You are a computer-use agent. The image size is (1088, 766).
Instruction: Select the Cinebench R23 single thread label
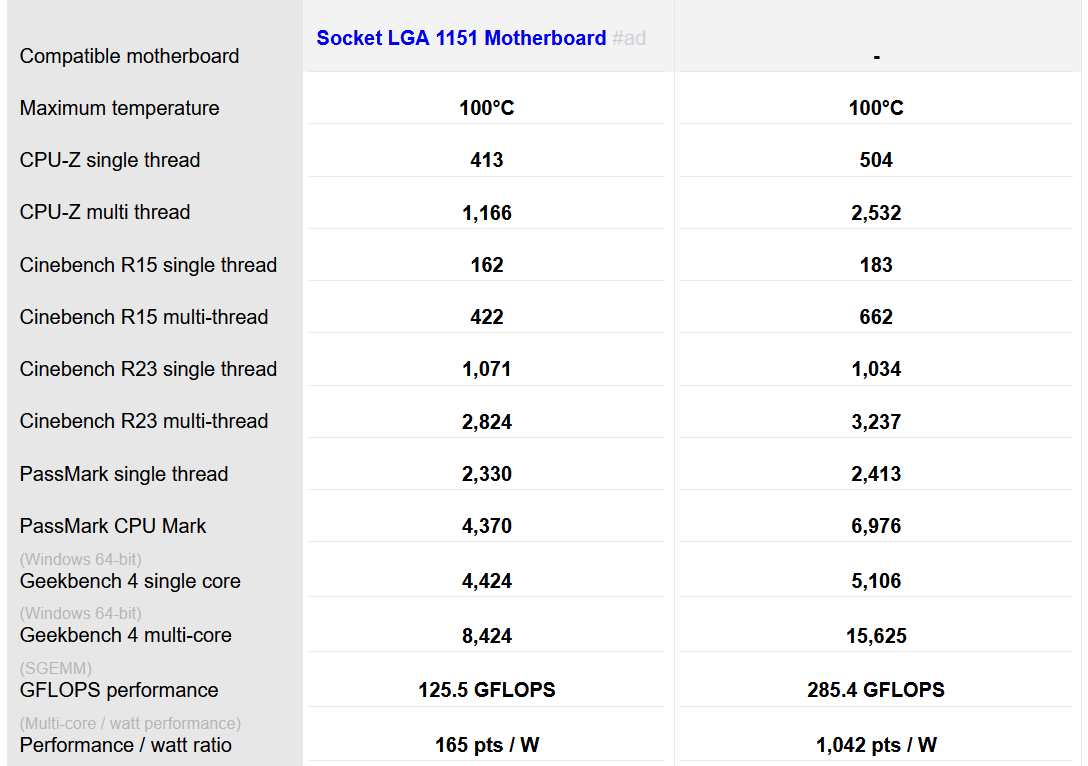pyautogui.click(x=148, y=369)
